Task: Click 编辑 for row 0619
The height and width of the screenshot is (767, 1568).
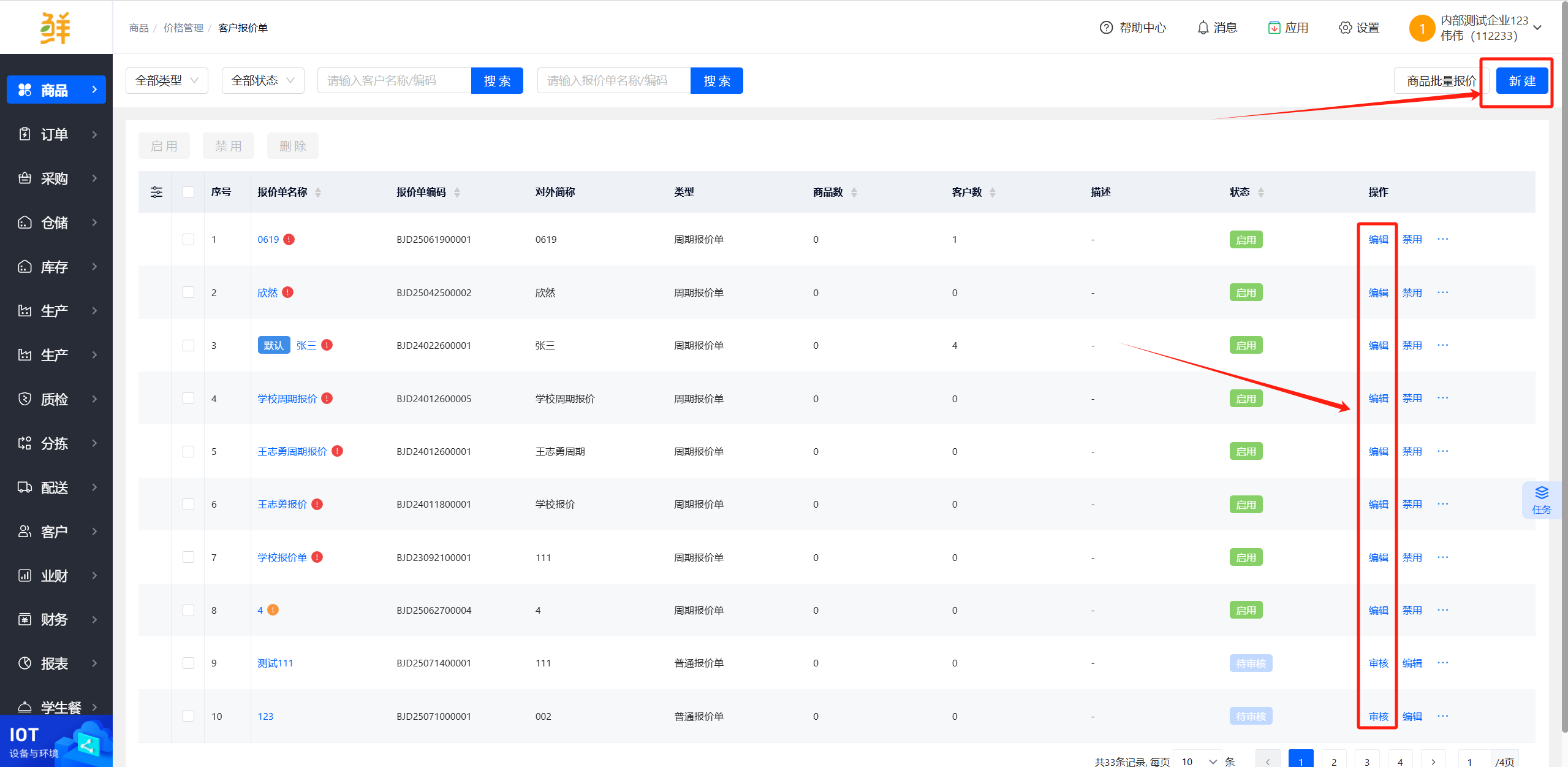Action: [x=1379, y=239]
